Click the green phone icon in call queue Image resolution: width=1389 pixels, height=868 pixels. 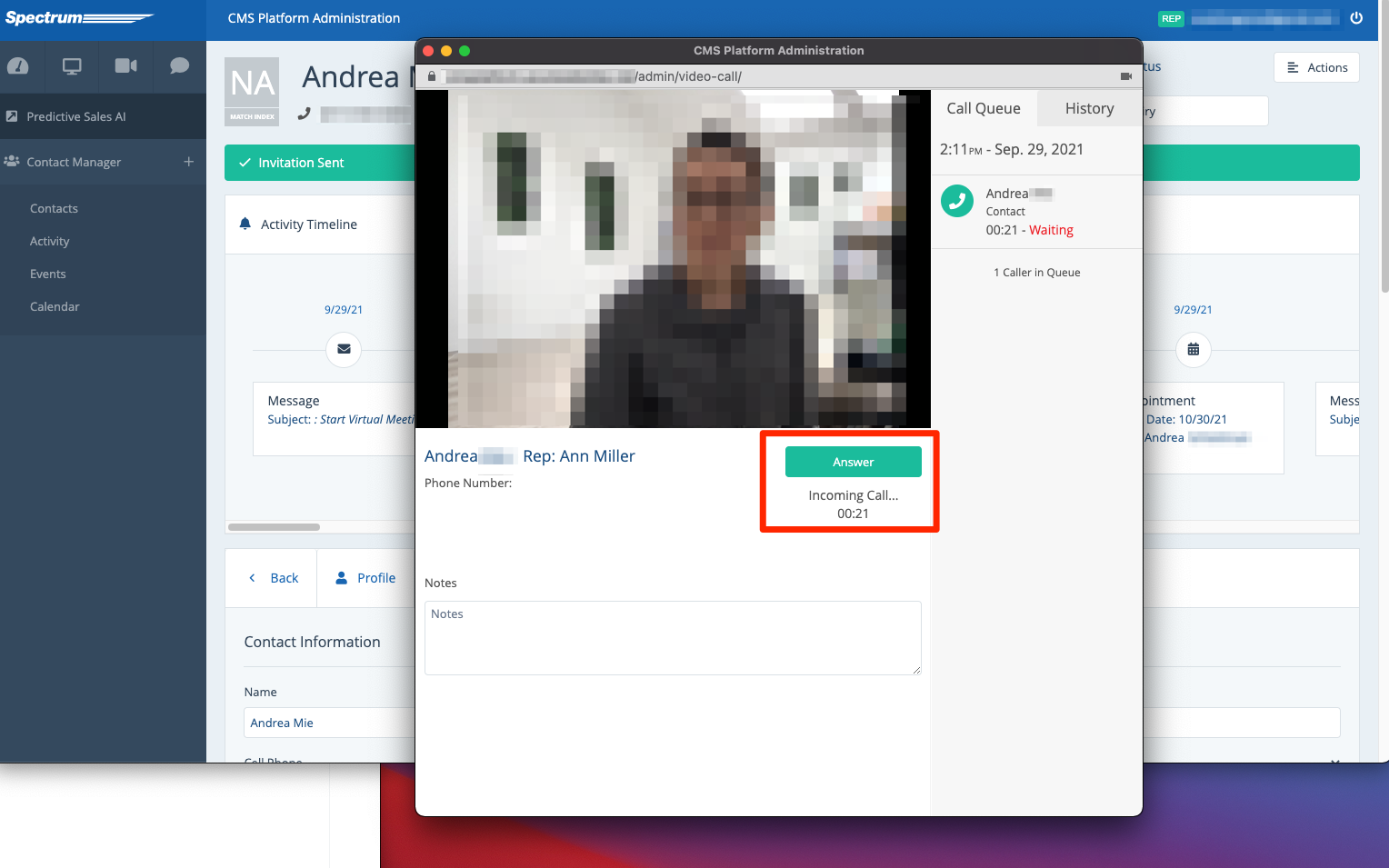pyautogui.click(x=956, y=201)
